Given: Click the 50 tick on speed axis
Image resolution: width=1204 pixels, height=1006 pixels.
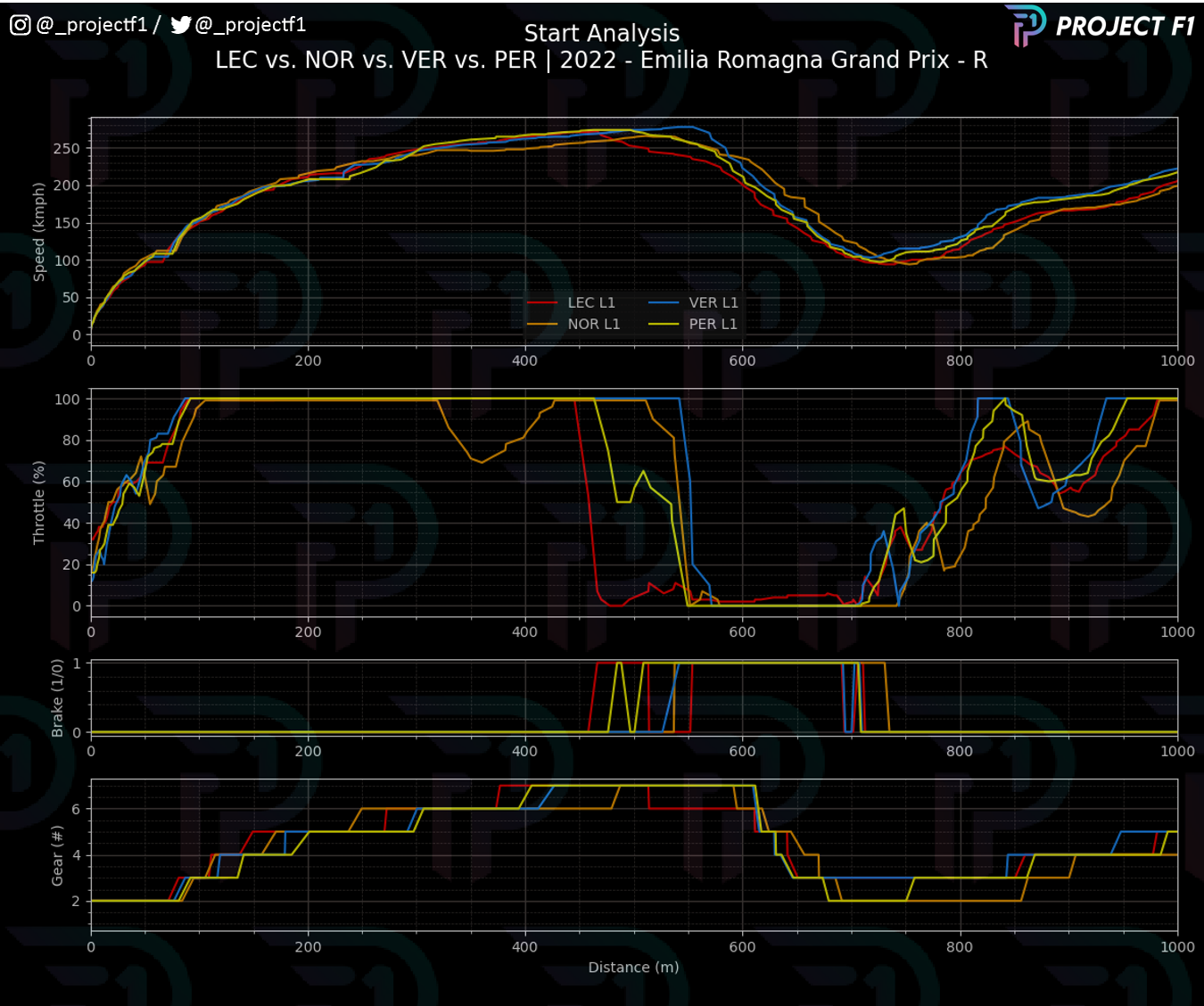Looking at the screenshot, I should pos(70,298).
